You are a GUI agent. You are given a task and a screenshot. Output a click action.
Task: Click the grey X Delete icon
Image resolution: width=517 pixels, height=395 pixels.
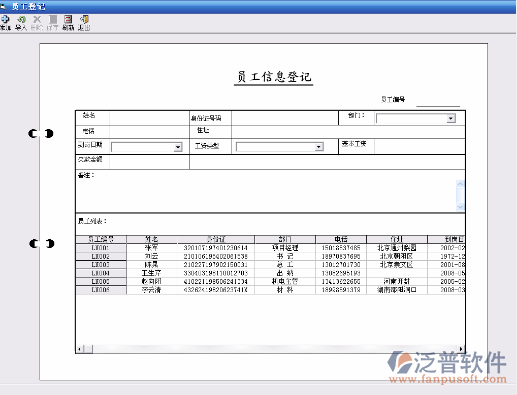coord(37,20)
